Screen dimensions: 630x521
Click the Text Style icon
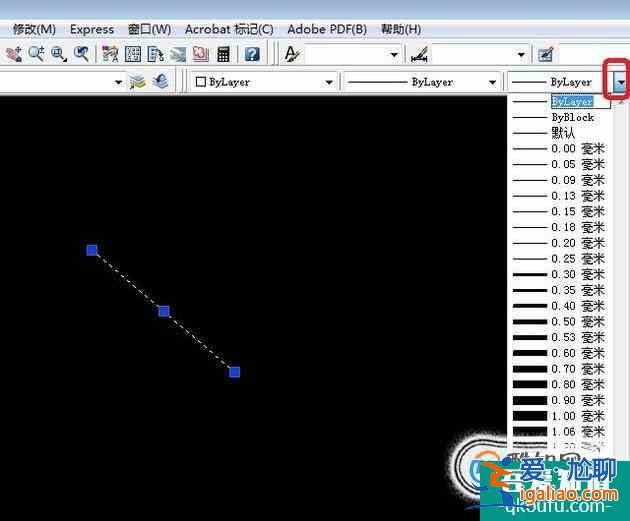tap(293, 54)
